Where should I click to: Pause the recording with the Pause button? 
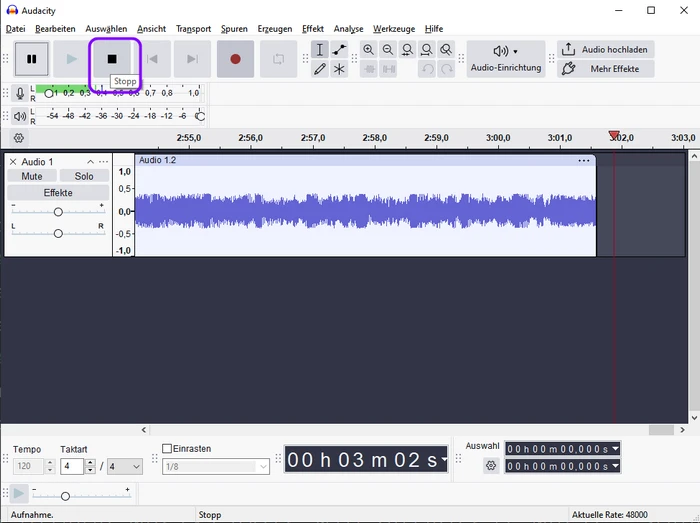pos(31,59)
